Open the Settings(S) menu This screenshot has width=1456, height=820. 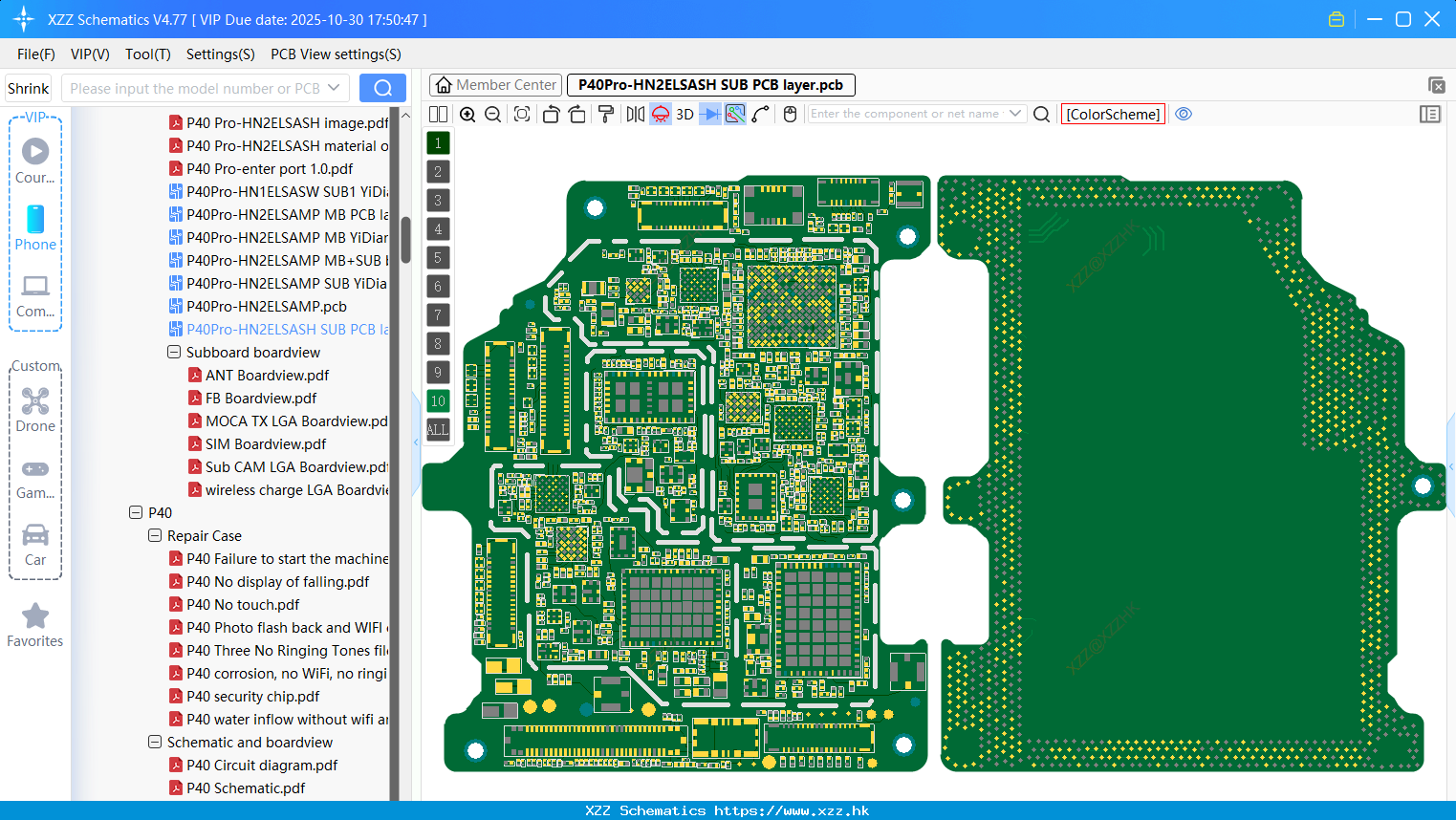point(221,54)
